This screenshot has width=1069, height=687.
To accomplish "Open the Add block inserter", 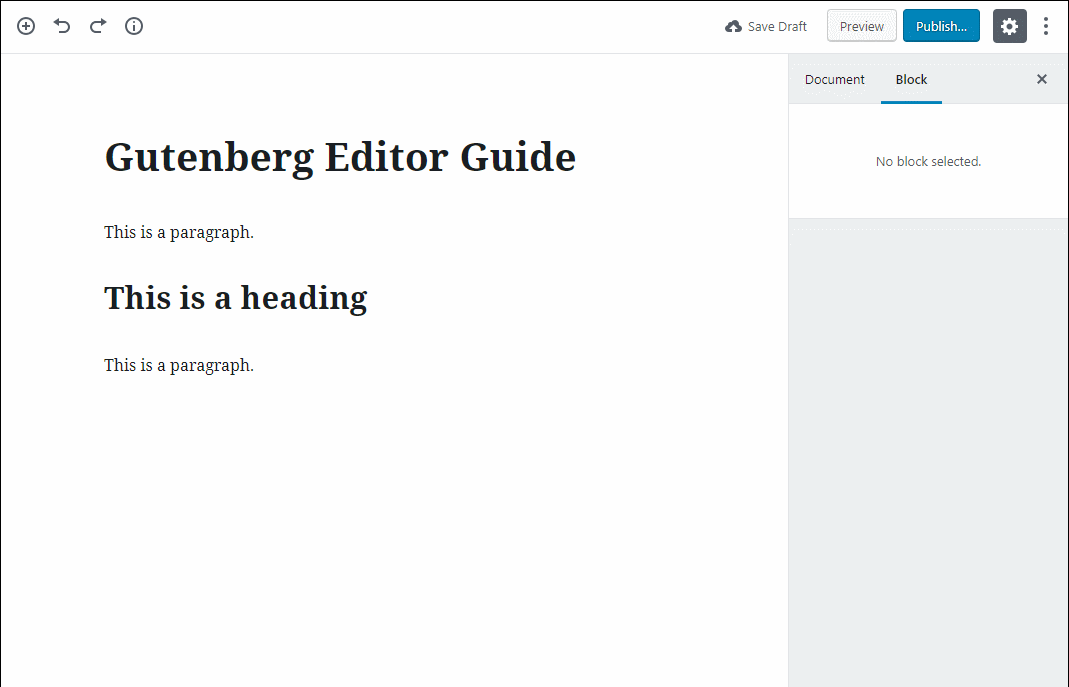I will click(x=26, y=27).
